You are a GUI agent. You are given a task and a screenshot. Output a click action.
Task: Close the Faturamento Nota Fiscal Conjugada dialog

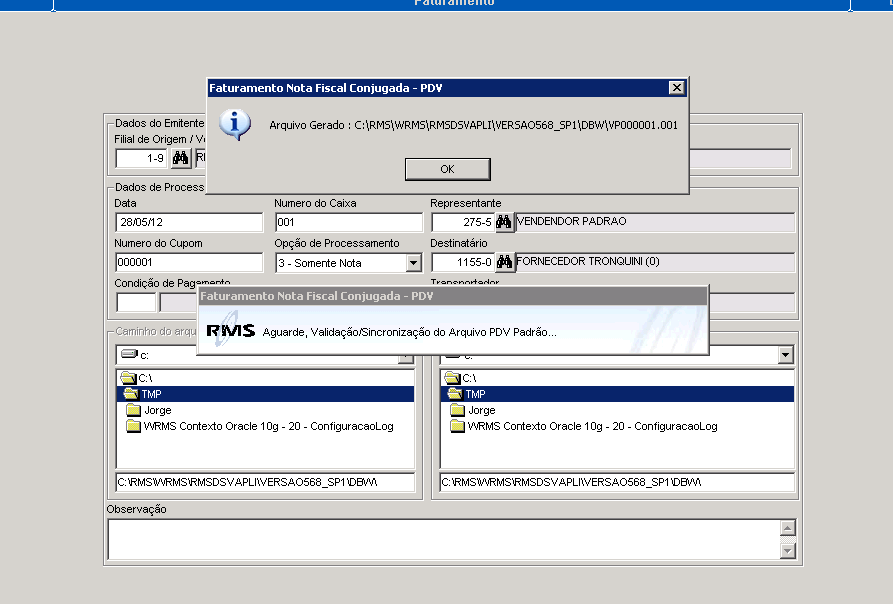point(676,88)
